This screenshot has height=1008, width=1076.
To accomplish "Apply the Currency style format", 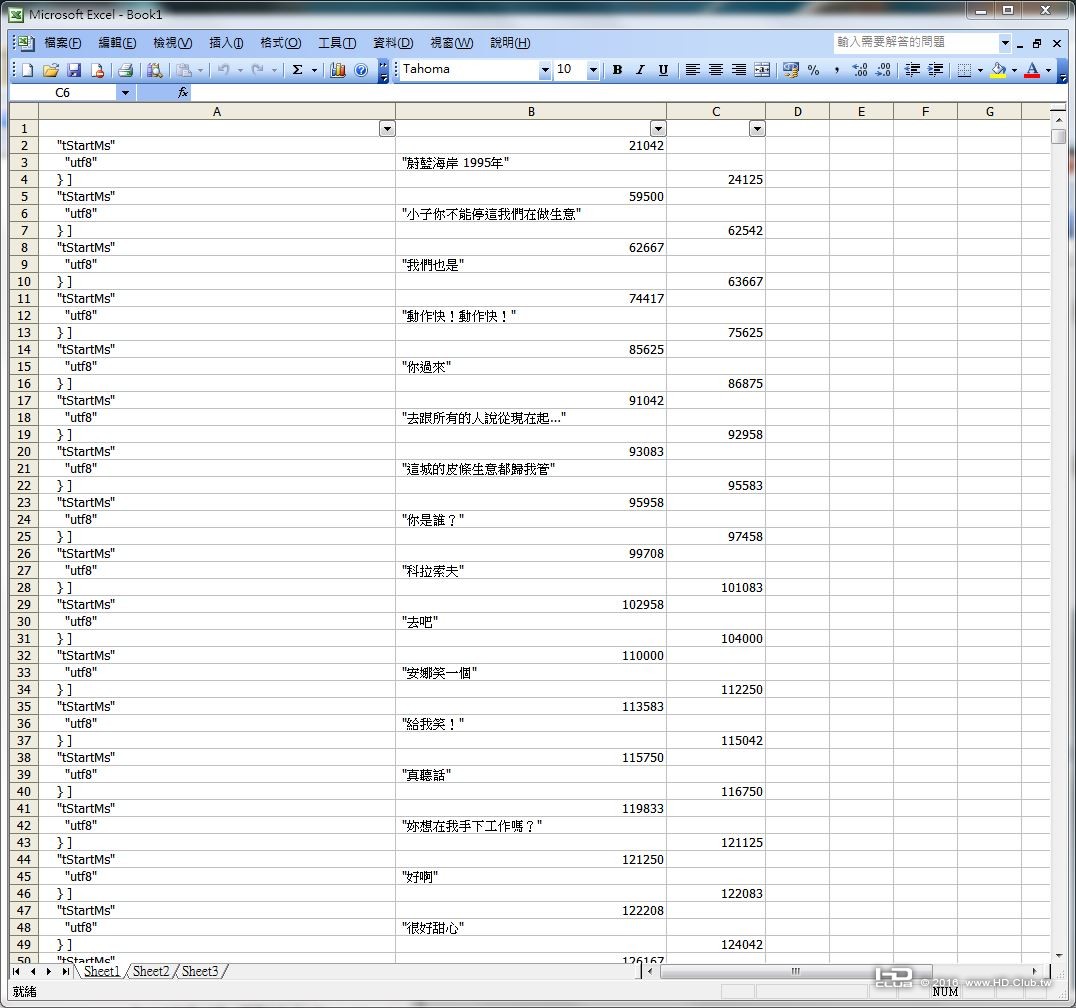I will pyautogui.click(x=791, y=70).
